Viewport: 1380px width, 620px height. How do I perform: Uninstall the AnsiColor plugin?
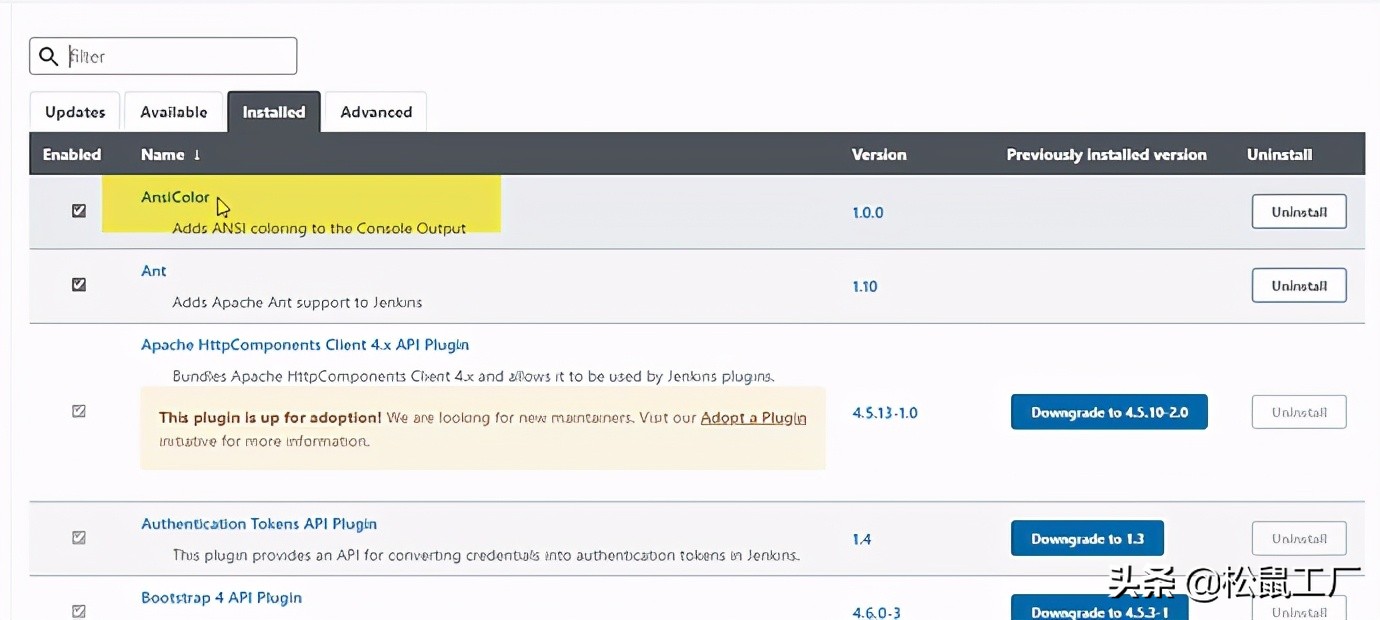point(1298,211)
